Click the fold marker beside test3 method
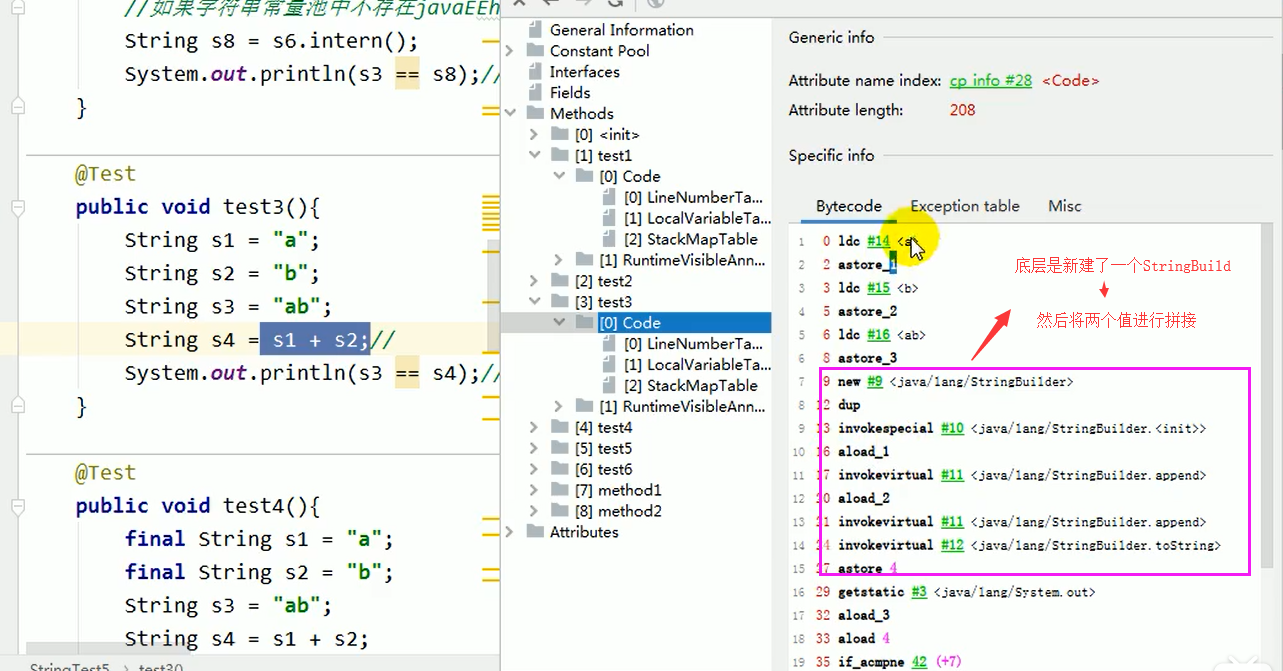1283x671 pixels. click(17, 207)
